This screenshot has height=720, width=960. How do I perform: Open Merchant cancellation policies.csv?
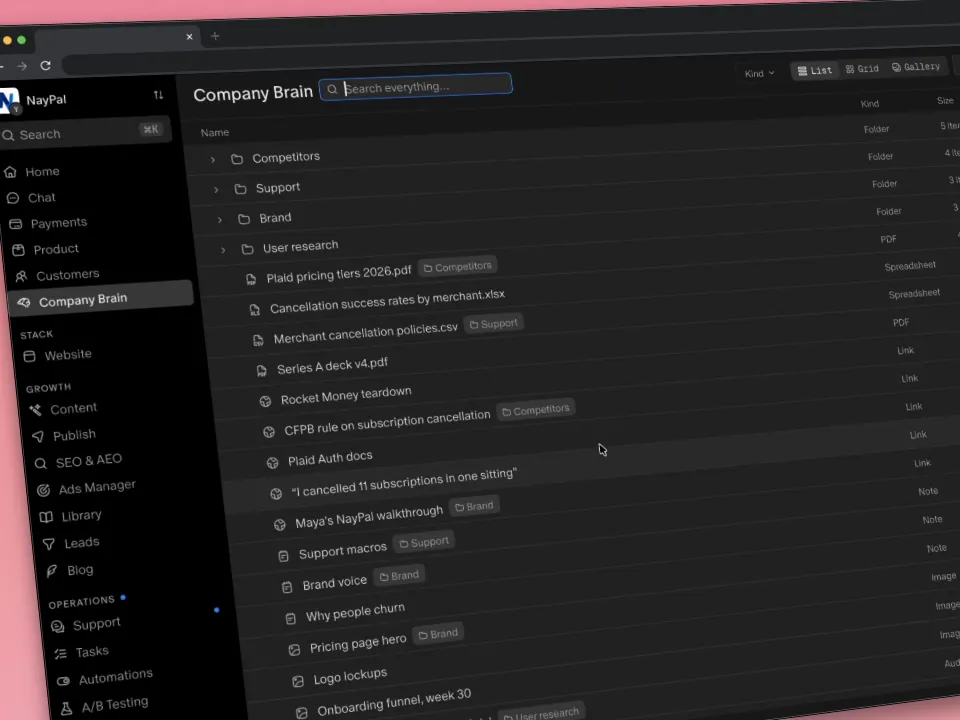pyautogui.click(x=366, y=332)
